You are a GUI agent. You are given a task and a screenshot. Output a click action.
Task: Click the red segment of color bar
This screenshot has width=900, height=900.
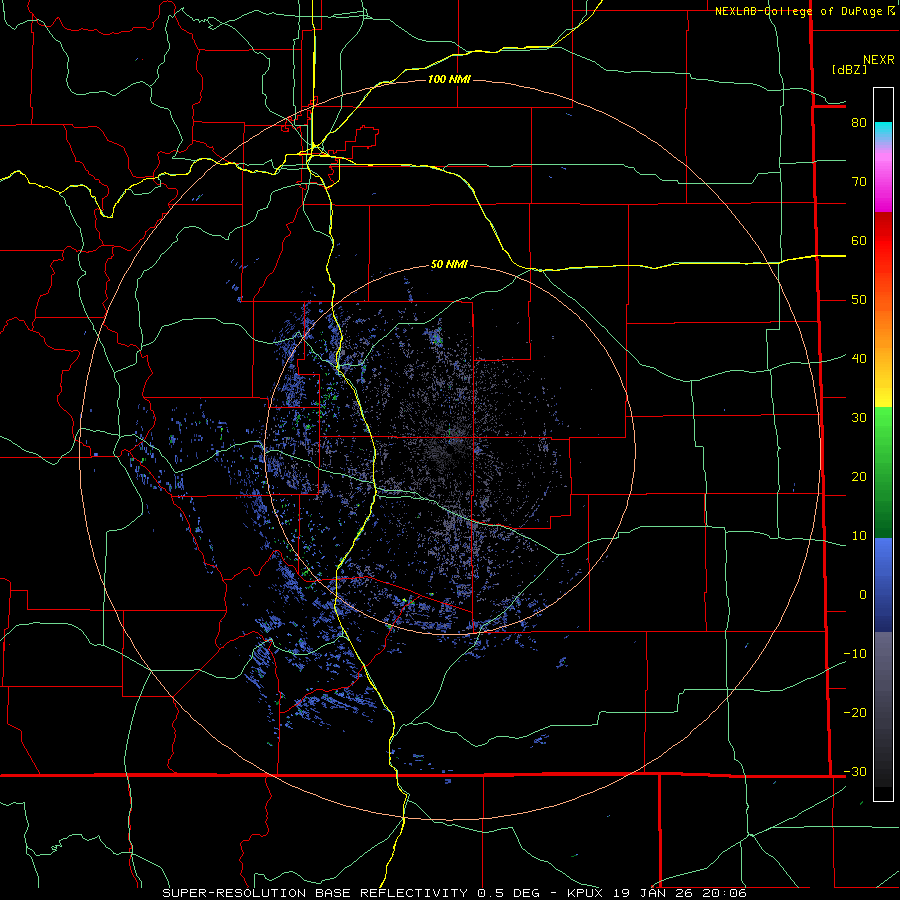tap(883, 241)
